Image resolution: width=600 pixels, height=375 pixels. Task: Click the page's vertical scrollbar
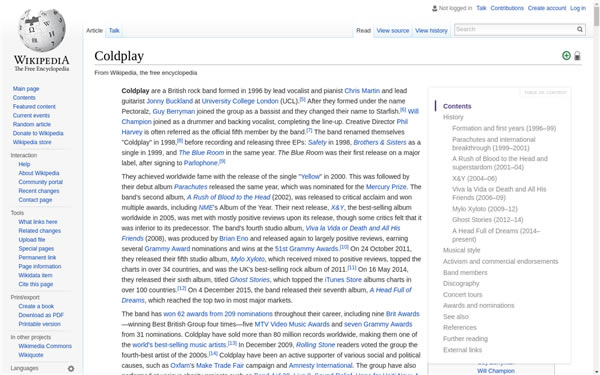click(x=597, y=188)
